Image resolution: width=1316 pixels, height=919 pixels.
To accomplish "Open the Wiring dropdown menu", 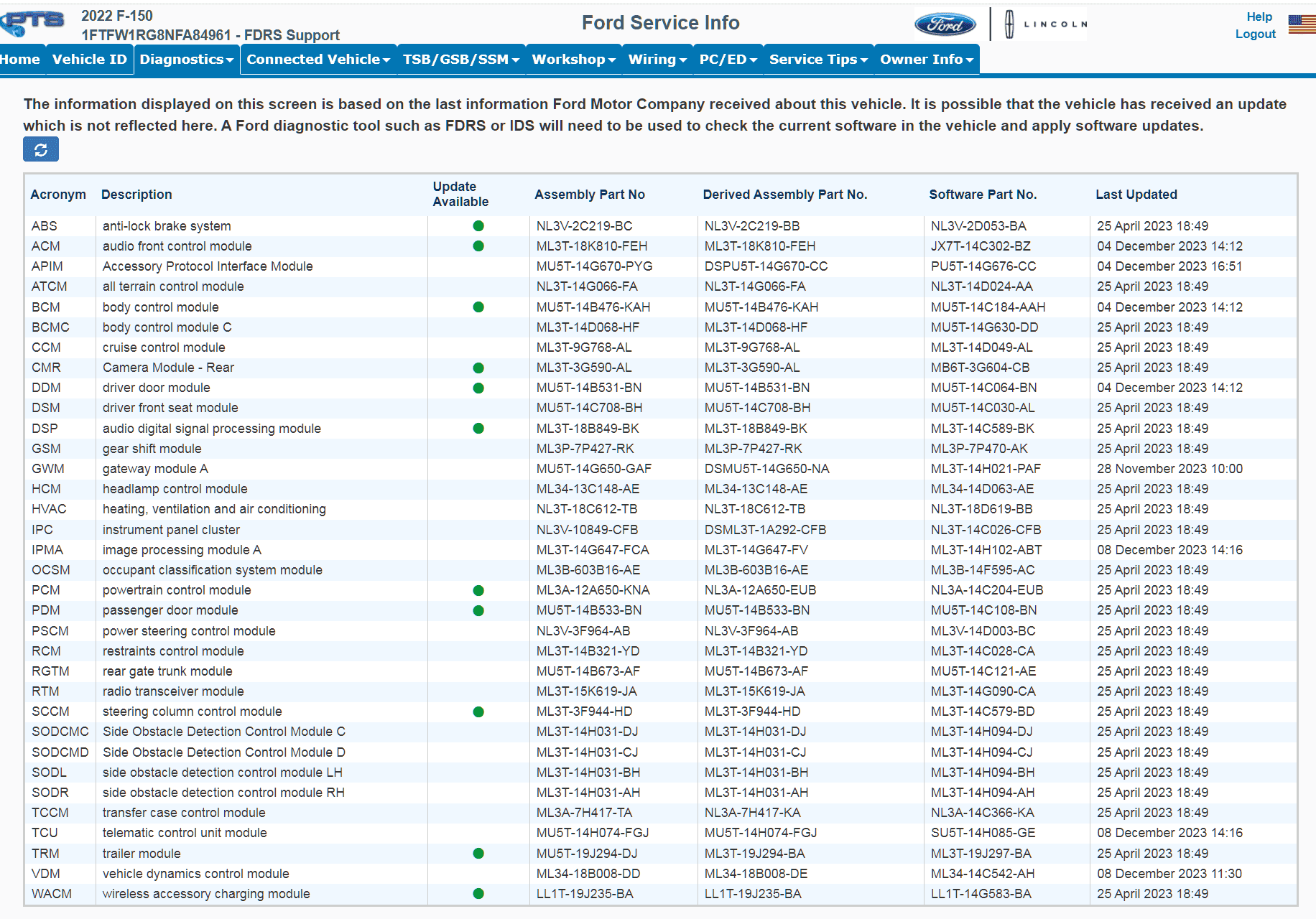I will click(657, 60).
